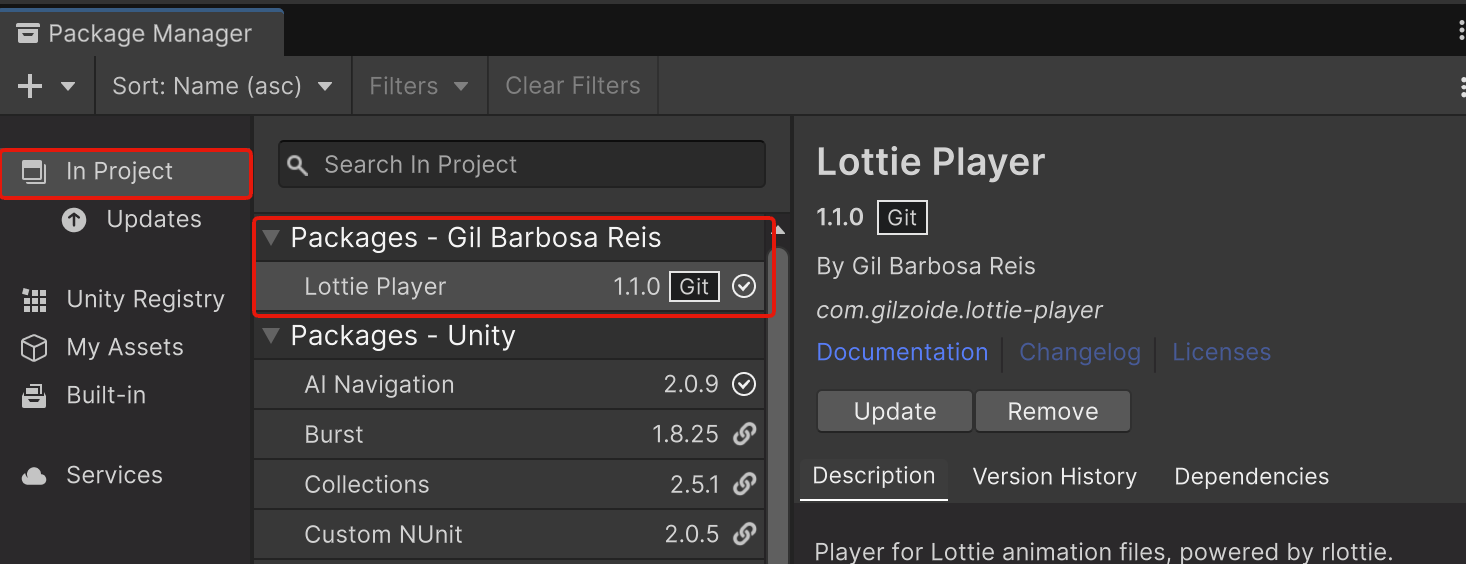Open the Documentation link
Screen dimensions: 1466x564
(902, 353)
